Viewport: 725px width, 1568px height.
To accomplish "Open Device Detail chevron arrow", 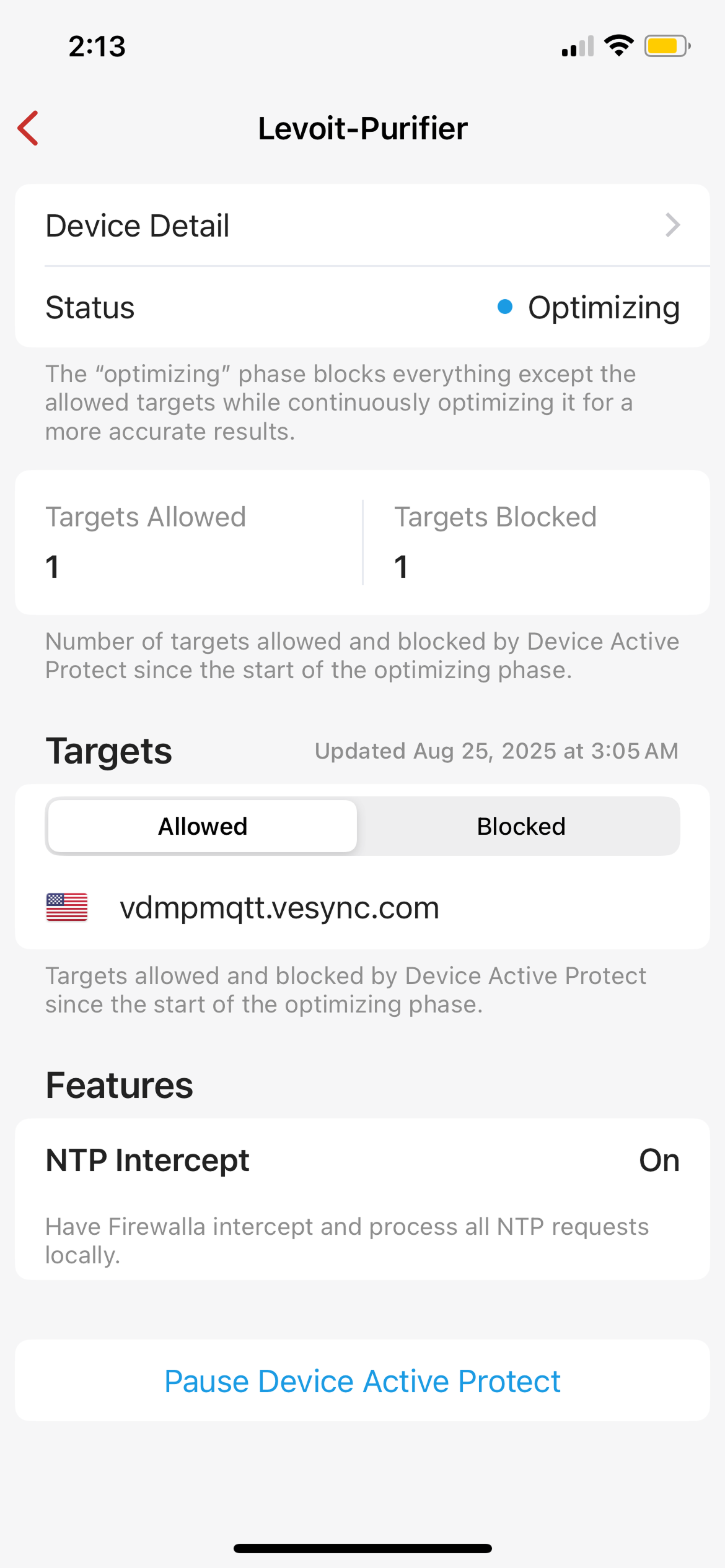I will point(672,225).
